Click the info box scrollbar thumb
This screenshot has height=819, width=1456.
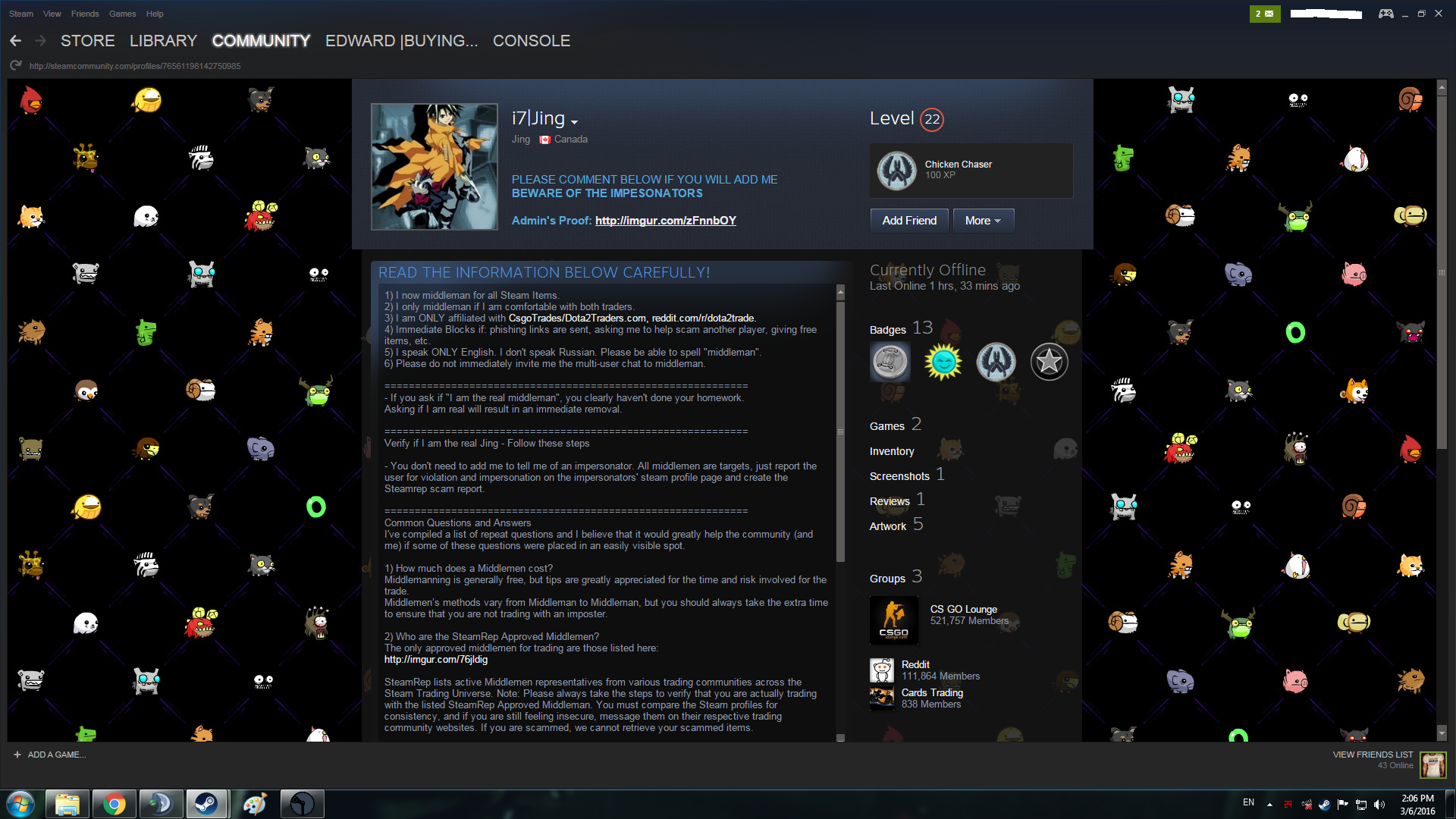[840, 432]
